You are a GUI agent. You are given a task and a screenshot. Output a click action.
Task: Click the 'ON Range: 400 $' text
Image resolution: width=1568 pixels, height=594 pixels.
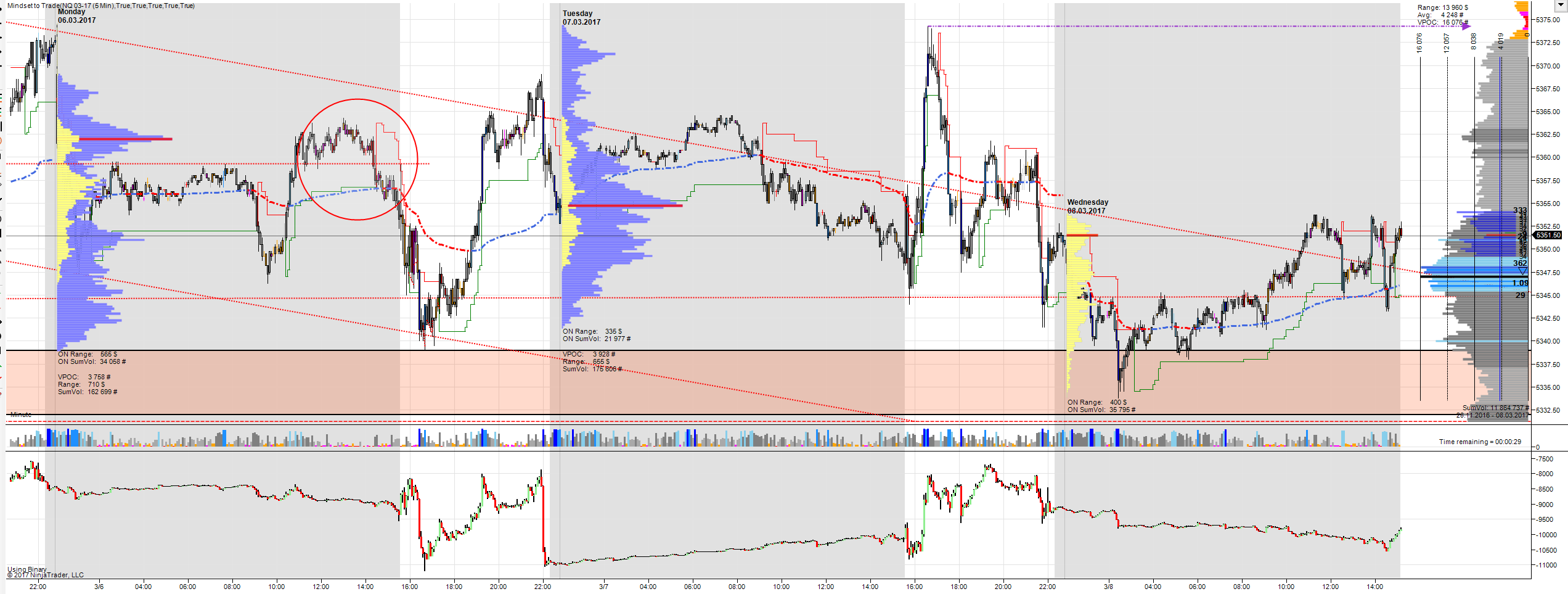(x=1097, y=402)
